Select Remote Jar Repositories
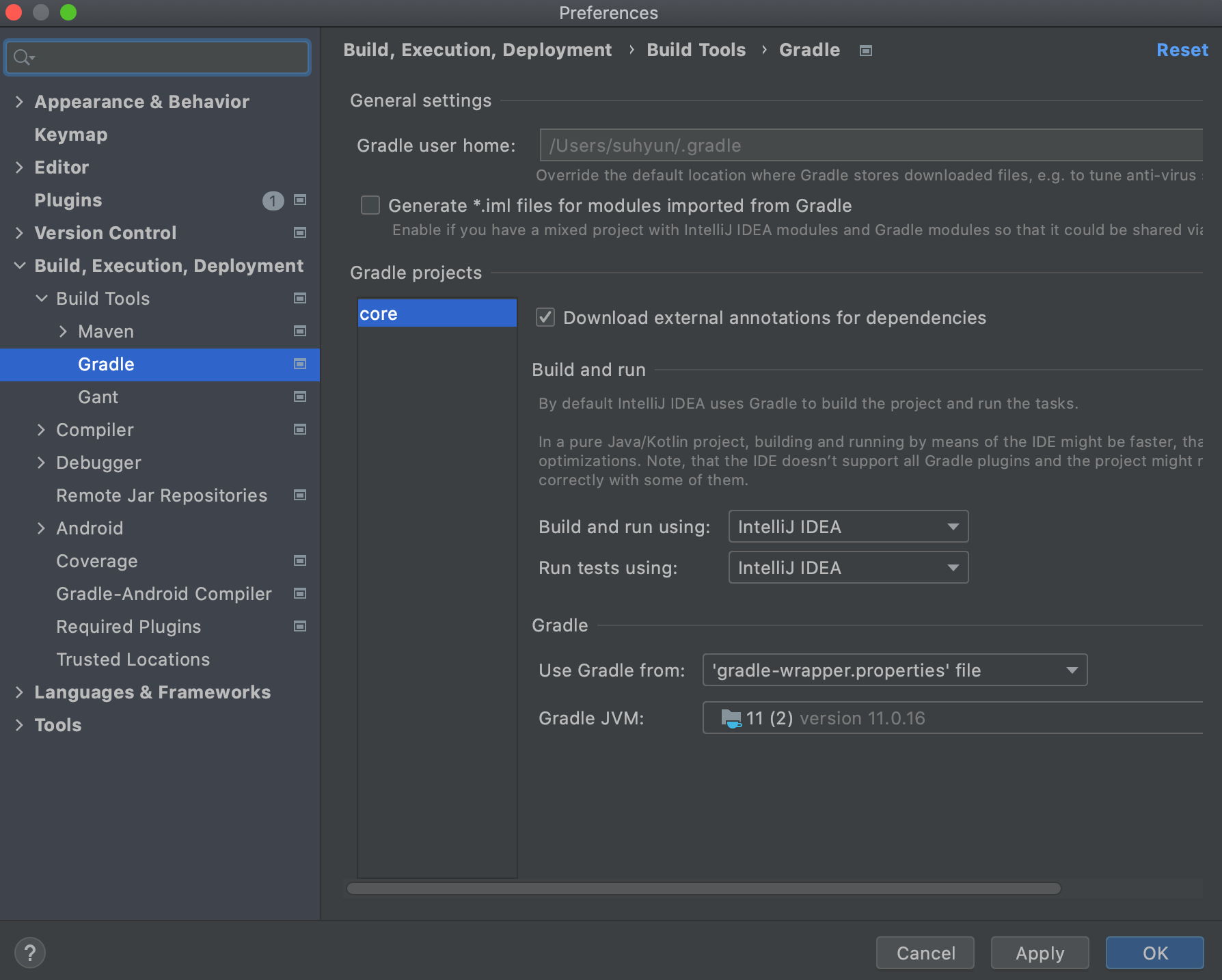Viewport: 1222px width, 980px height. coord(162,495)
